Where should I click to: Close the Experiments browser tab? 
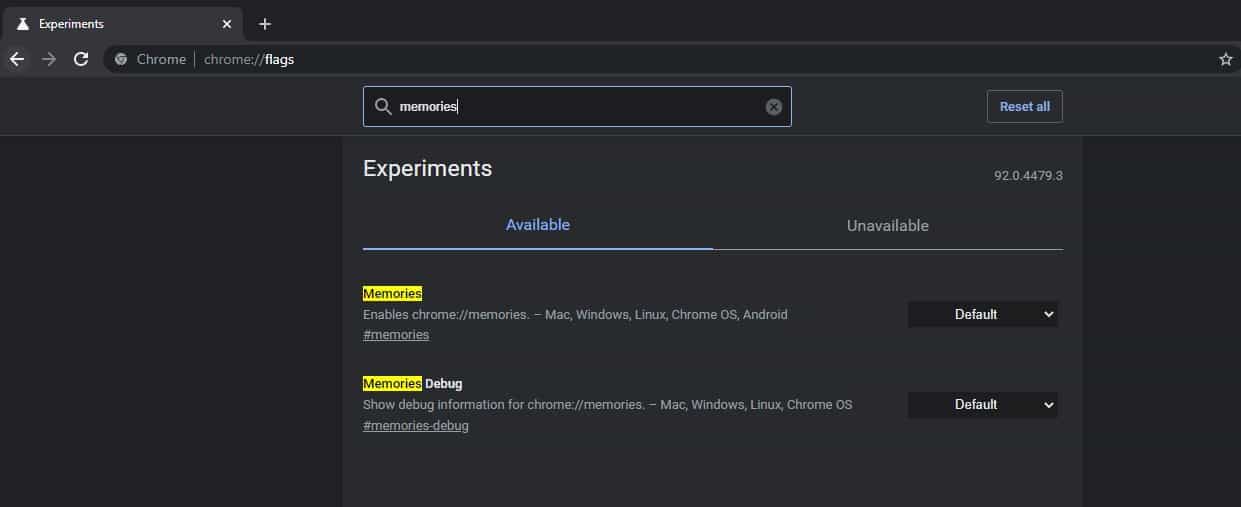pos(227,24)
